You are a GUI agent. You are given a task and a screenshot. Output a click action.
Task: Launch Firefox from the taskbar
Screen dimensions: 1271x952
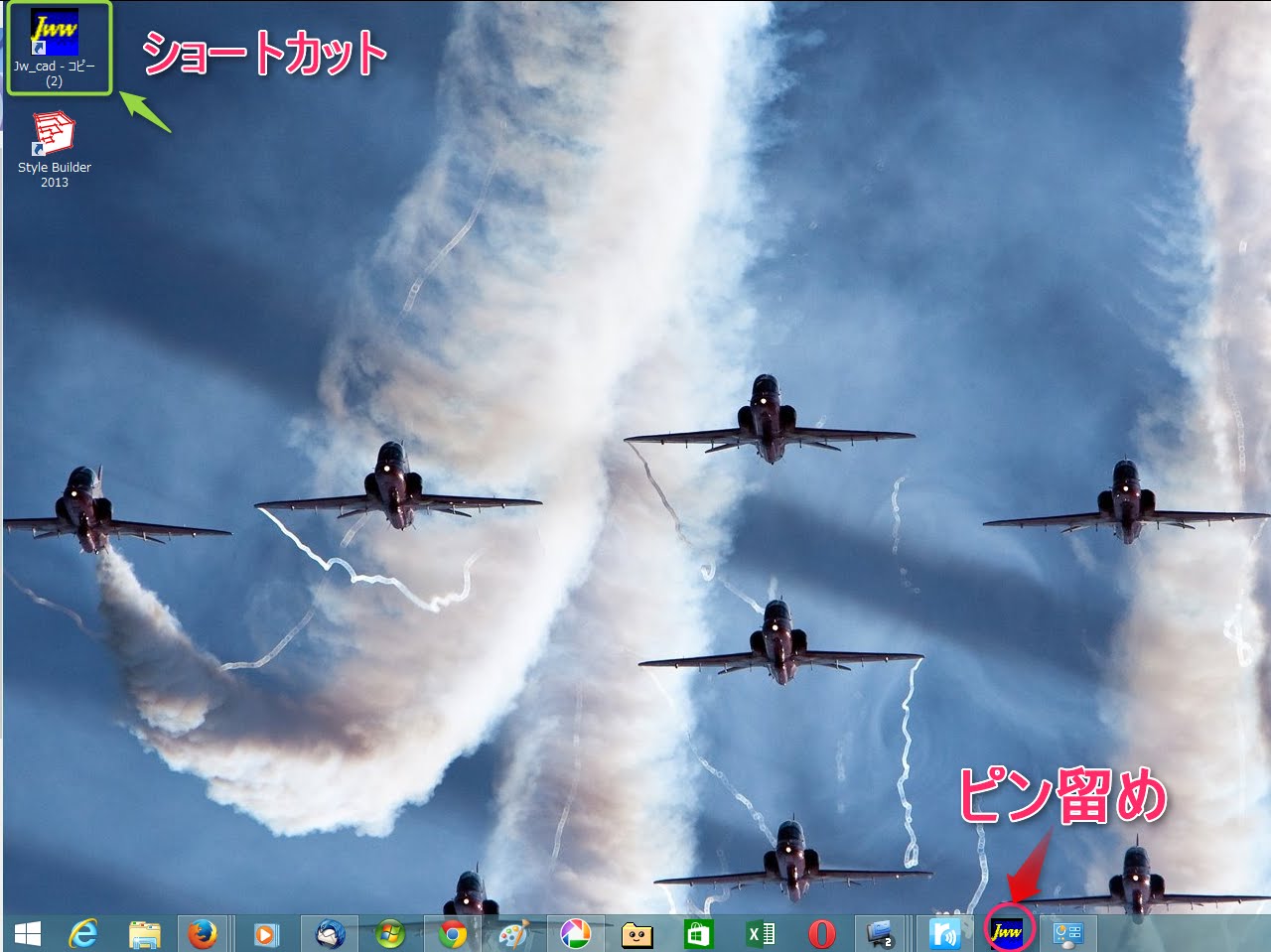pyautogui.click(x=203, y=934)
